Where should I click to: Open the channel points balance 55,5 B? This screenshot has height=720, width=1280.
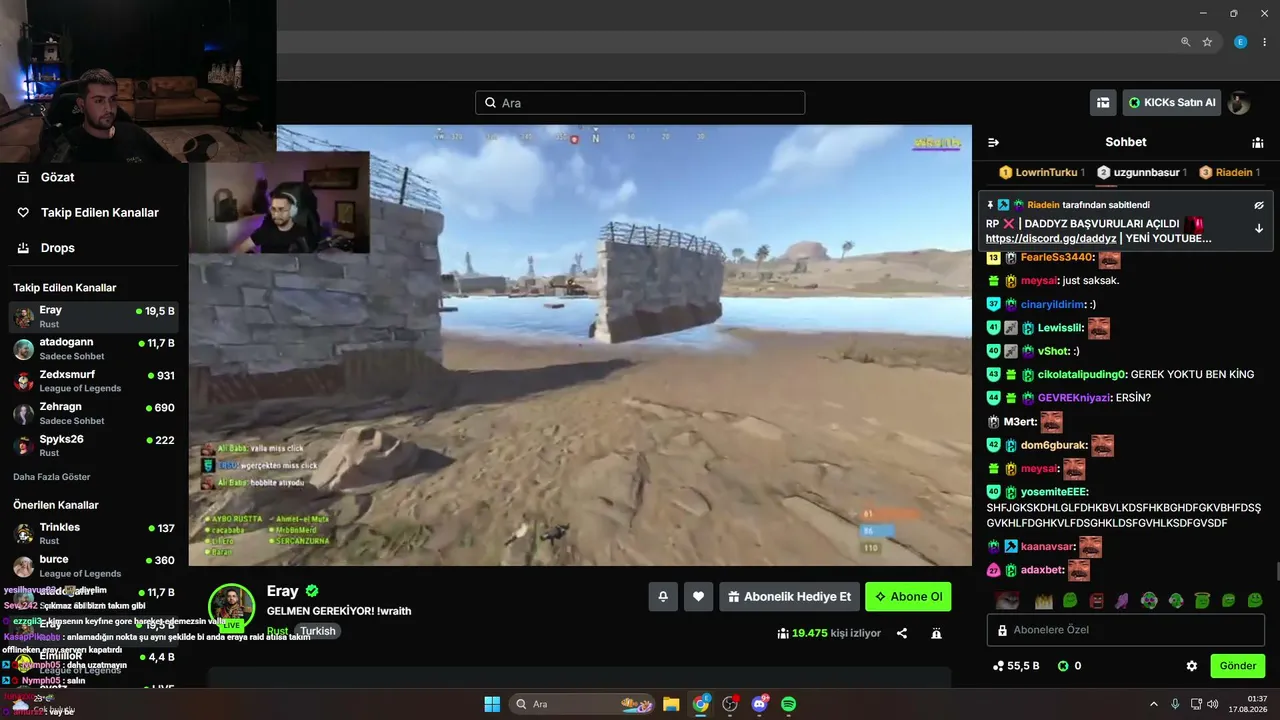tap(1015, 666)
